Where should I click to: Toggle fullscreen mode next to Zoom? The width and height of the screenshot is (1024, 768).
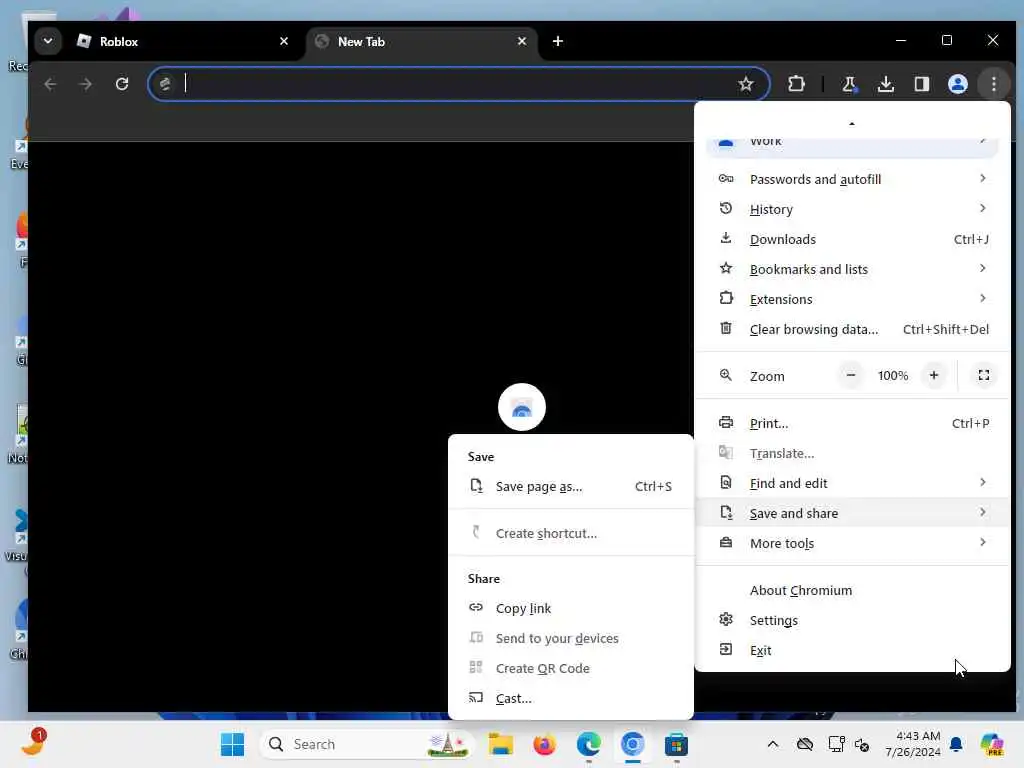click(x=984, y=375)
